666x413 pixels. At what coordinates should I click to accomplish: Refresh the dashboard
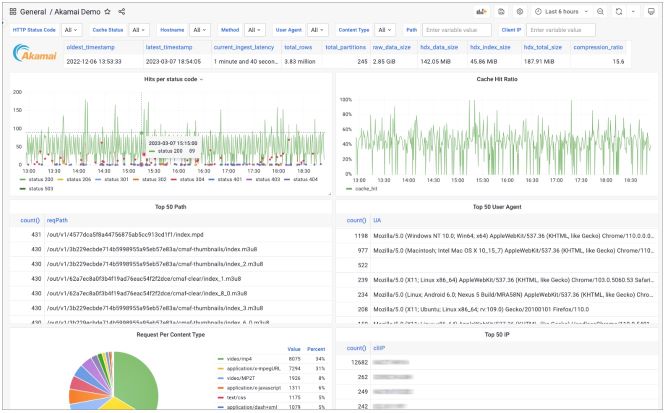coord(620,11)
